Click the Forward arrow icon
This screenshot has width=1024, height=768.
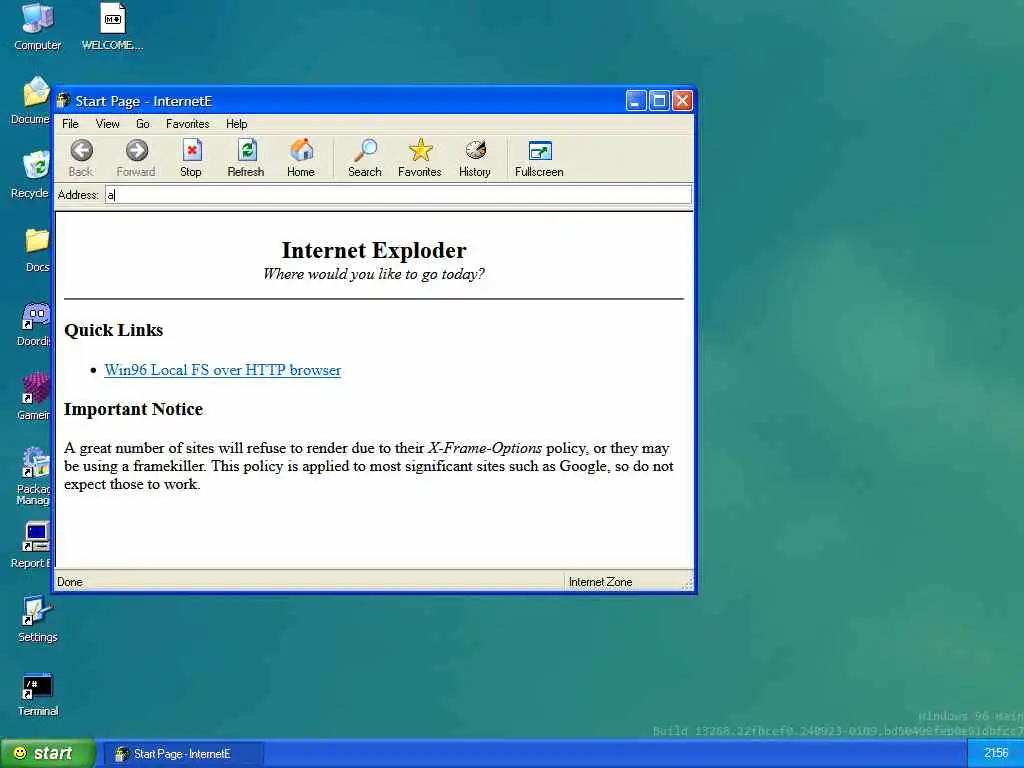pyautogui.click(x=136, y=151)
